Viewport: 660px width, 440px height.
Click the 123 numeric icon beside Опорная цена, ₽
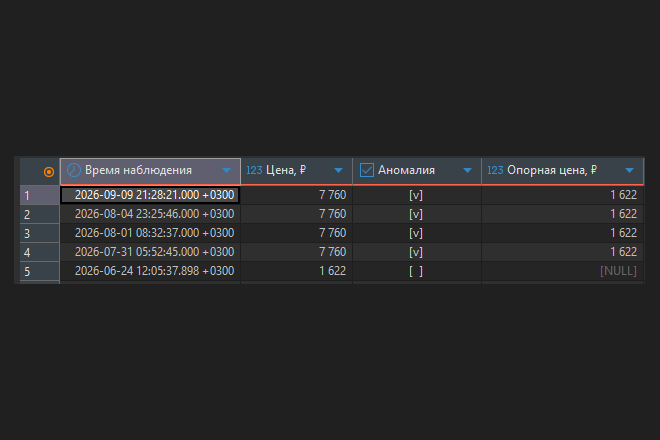pyautogui.click(x=495, y=170)
